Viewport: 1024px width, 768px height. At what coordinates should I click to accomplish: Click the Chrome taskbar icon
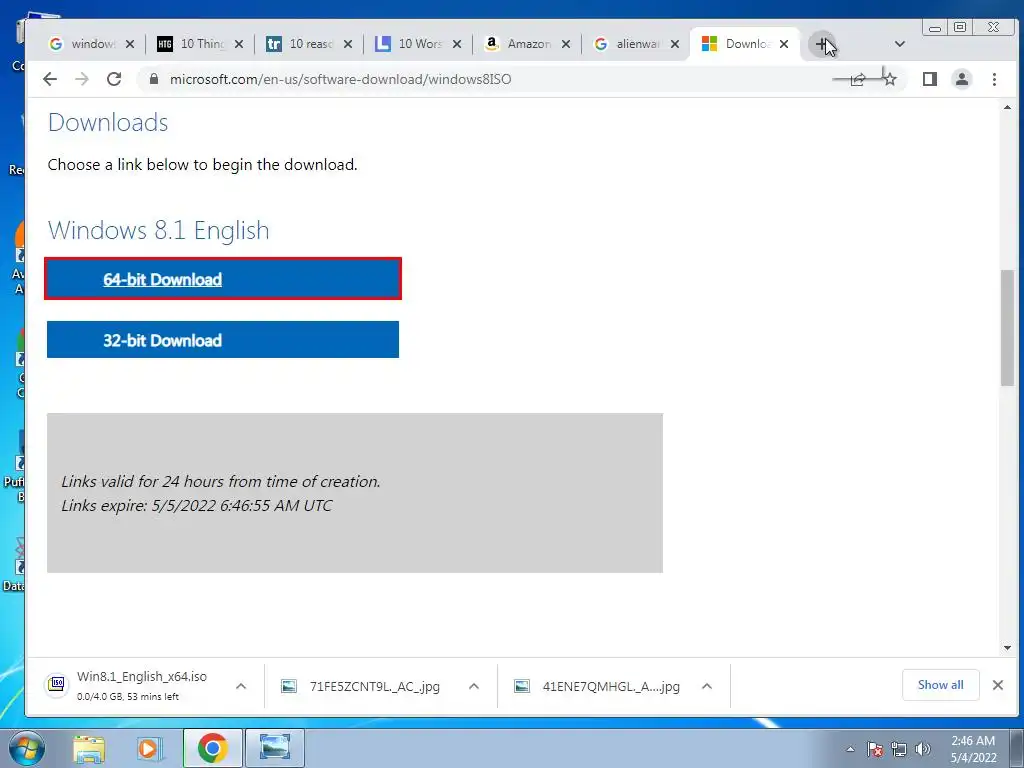tap(212, 748)
